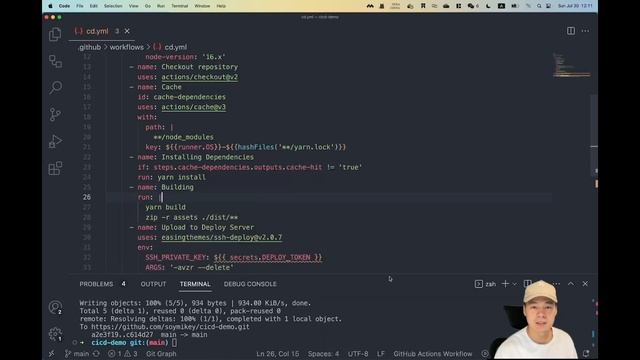Click 'id: cache-dependencies' code line

(181, 97)
